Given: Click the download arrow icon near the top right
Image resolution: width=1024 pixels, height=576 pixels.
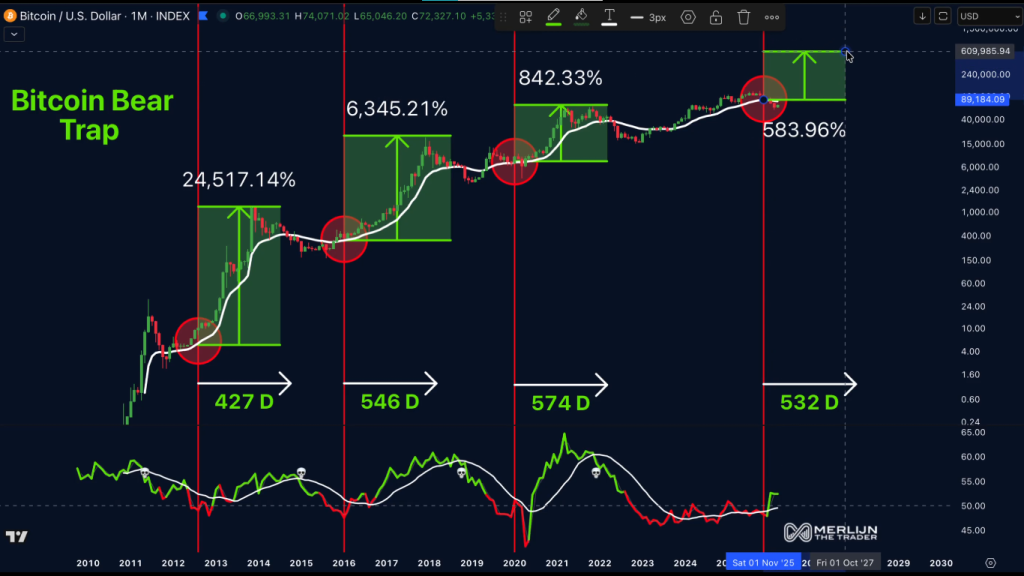Looking at the screenshot, I should coord(922,16).
